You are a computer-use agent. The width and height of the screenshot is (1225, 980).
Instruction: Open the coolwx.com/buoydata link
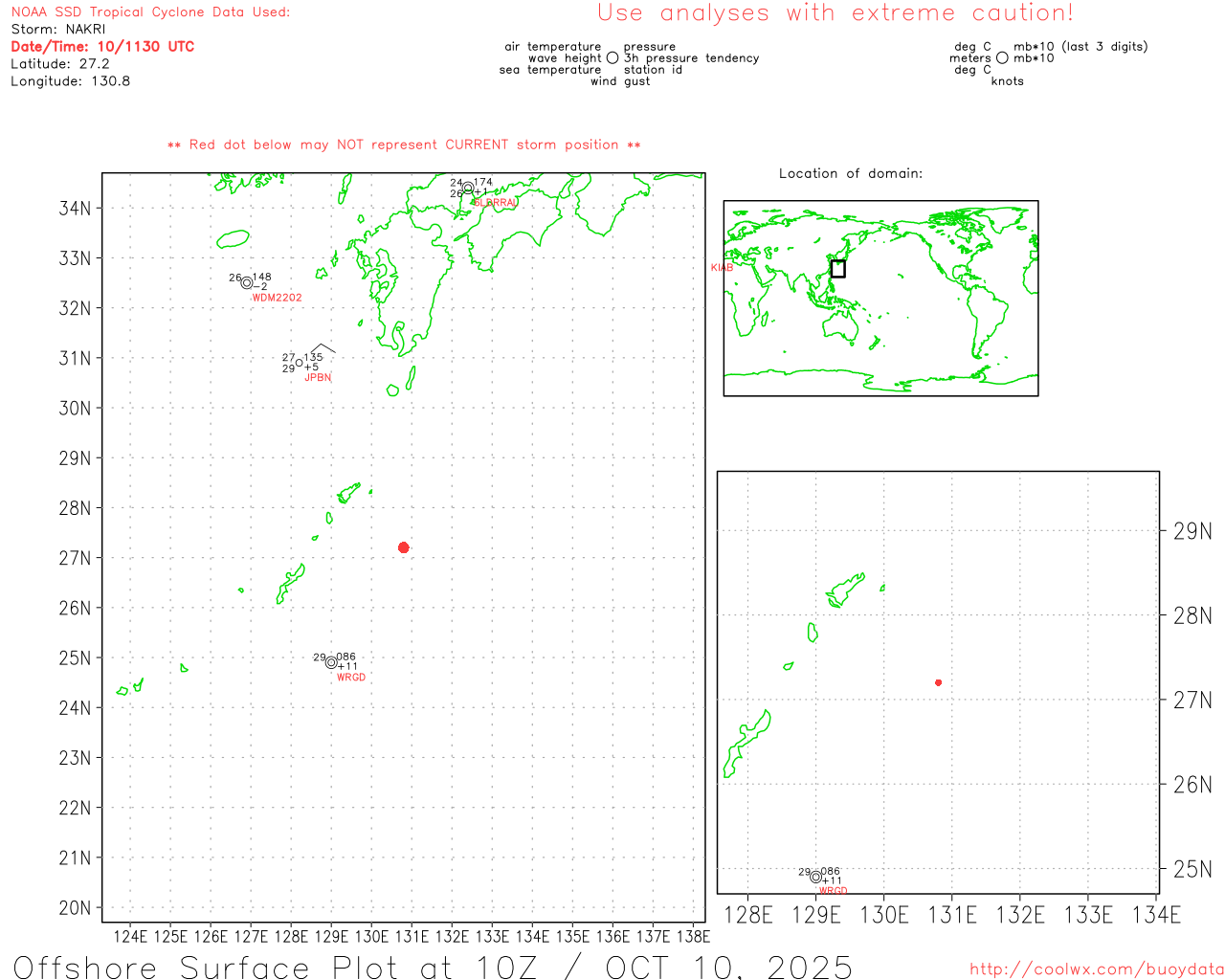click(1096, 969)
